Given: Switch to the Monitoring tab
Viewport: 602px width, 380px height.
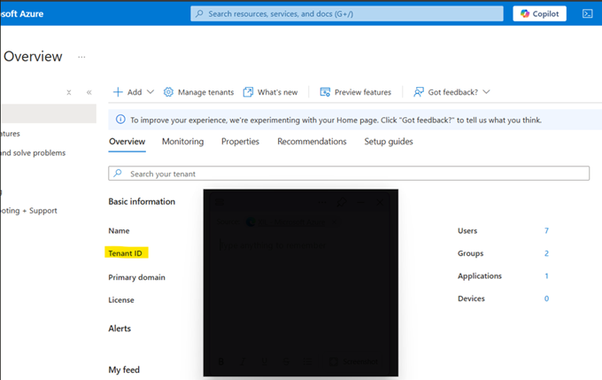Looking at the screenshot, I should pos(183,142).
